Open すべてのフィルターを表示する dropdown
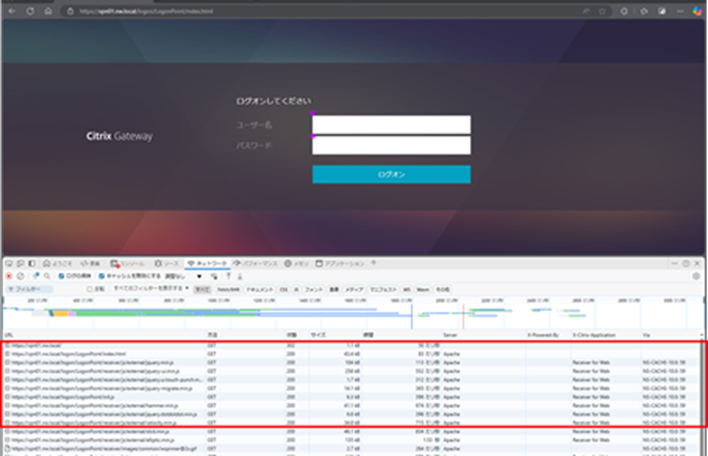The image size is (708, 456). [x=151, y=288]
